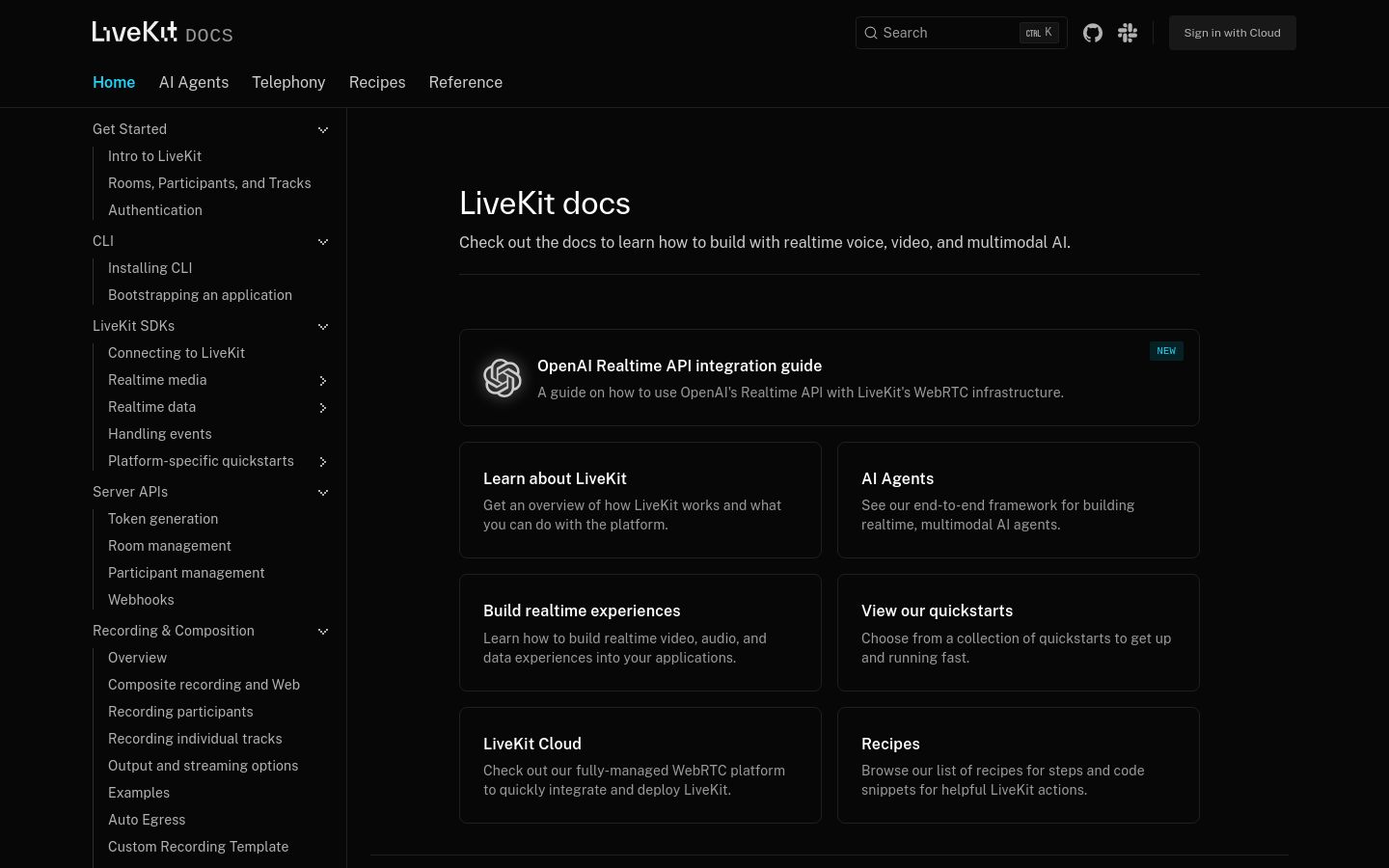
Task: Expand the Realtime media submenu
Action: pos(323,381)
